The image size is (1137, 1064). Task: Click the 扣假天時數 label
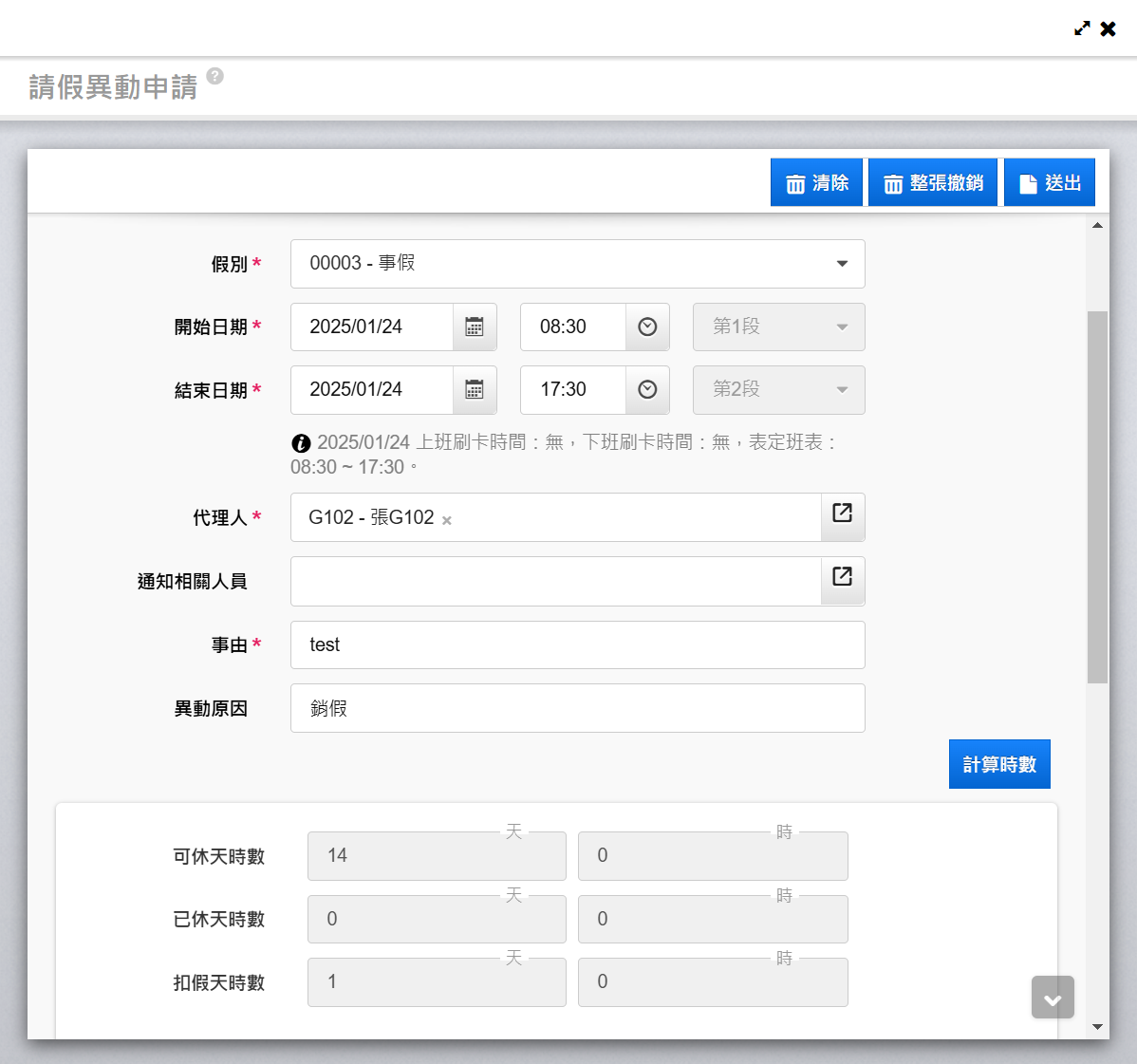(219, 982)
